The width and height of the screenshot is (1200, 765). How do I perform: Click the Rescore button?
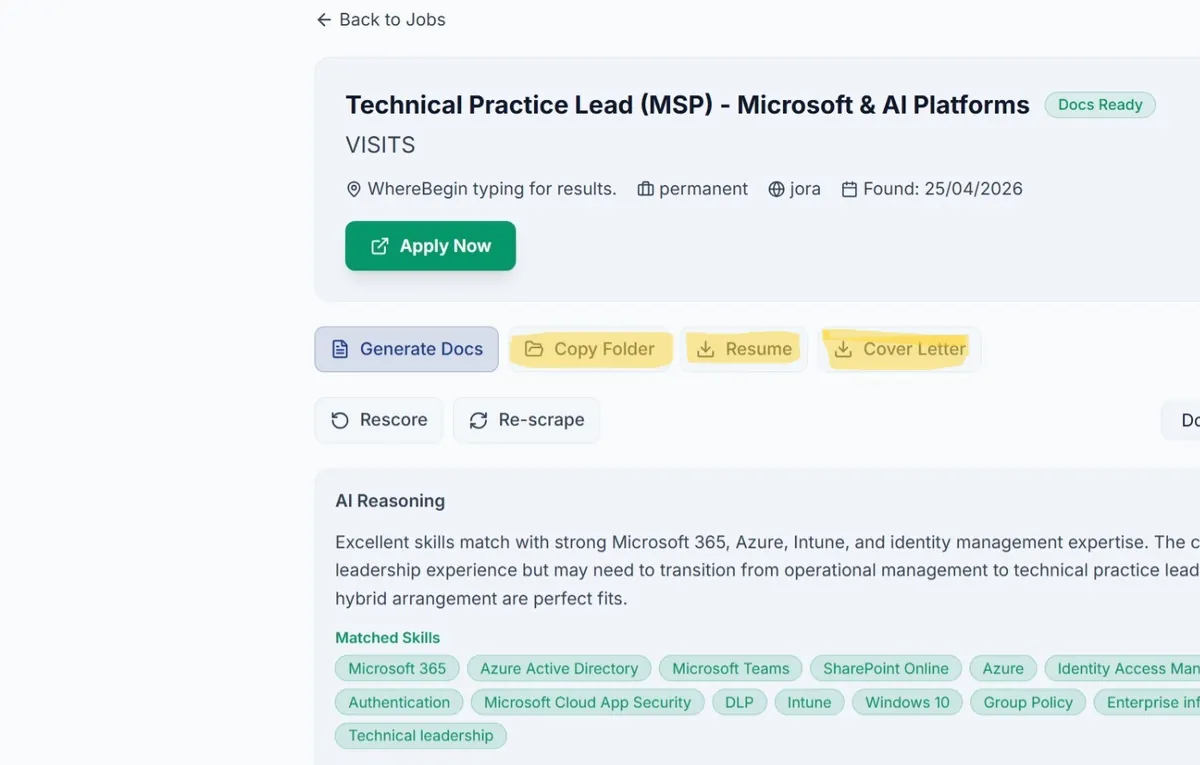tap(379, 420)
